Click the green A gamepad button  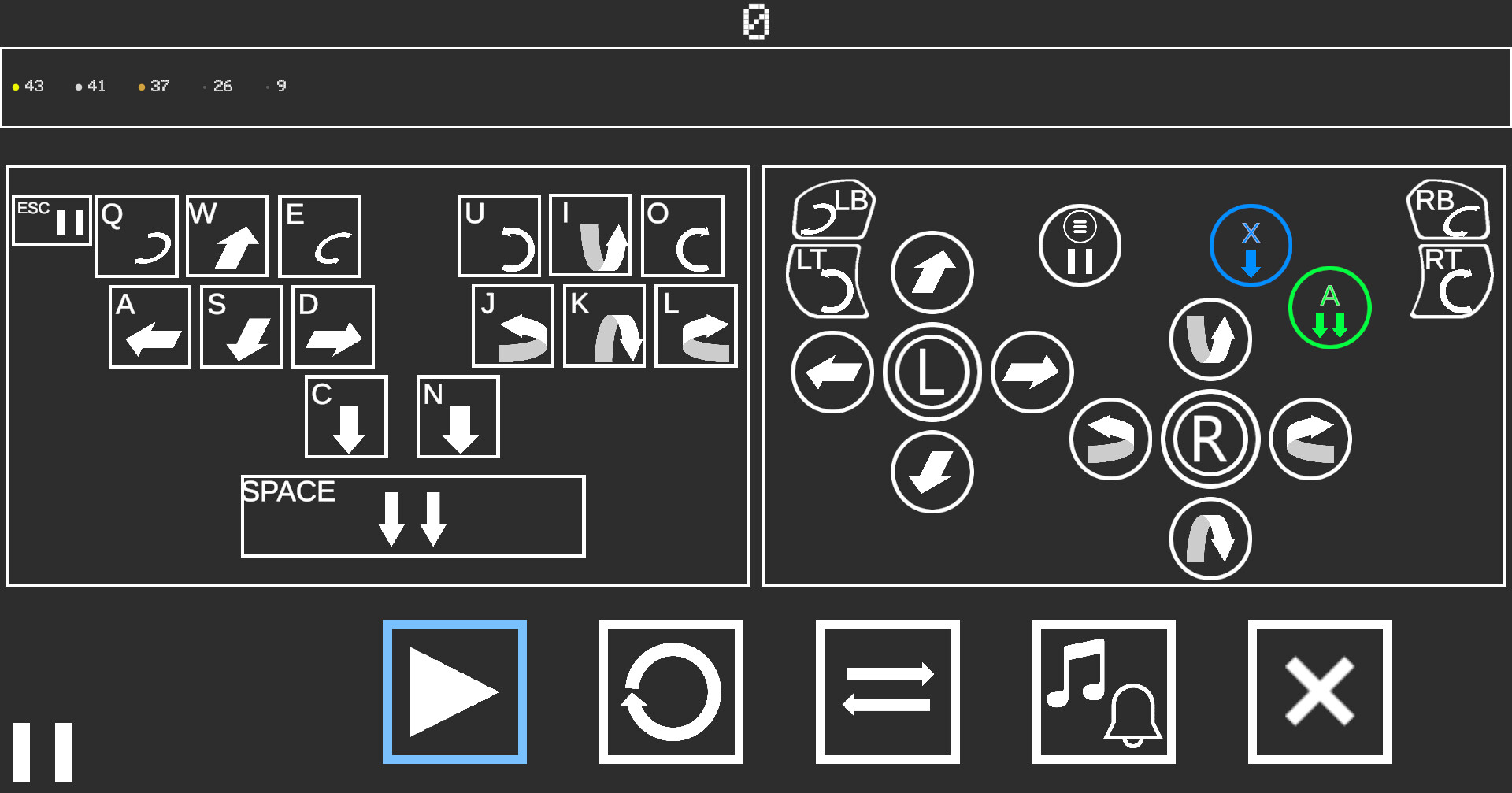1329,308
